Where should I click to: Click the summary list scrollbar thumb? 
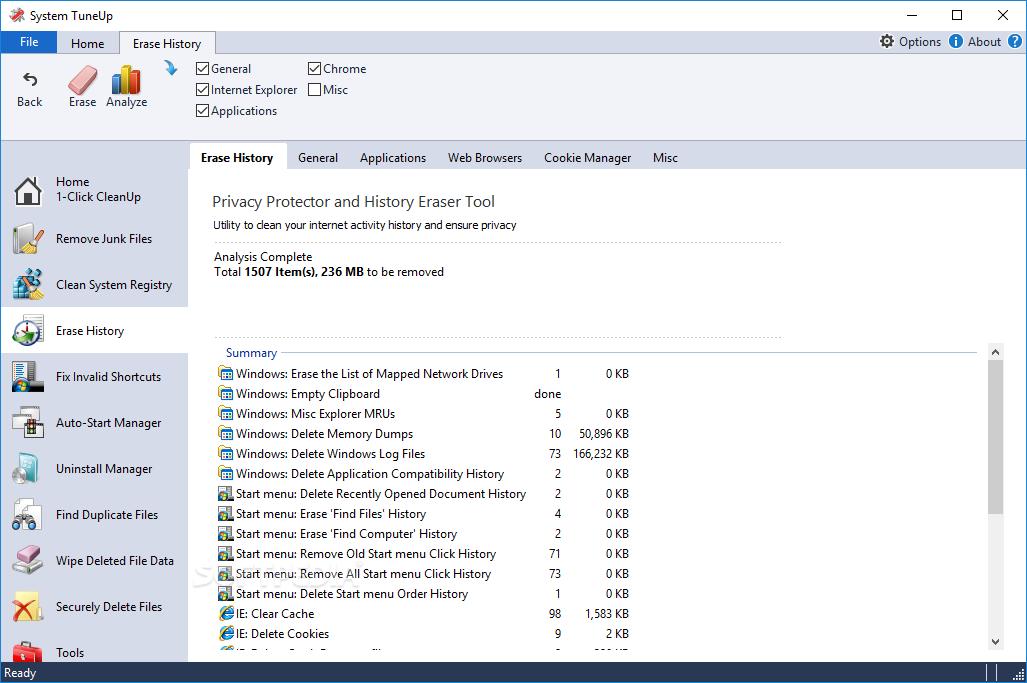coord(995,437)
